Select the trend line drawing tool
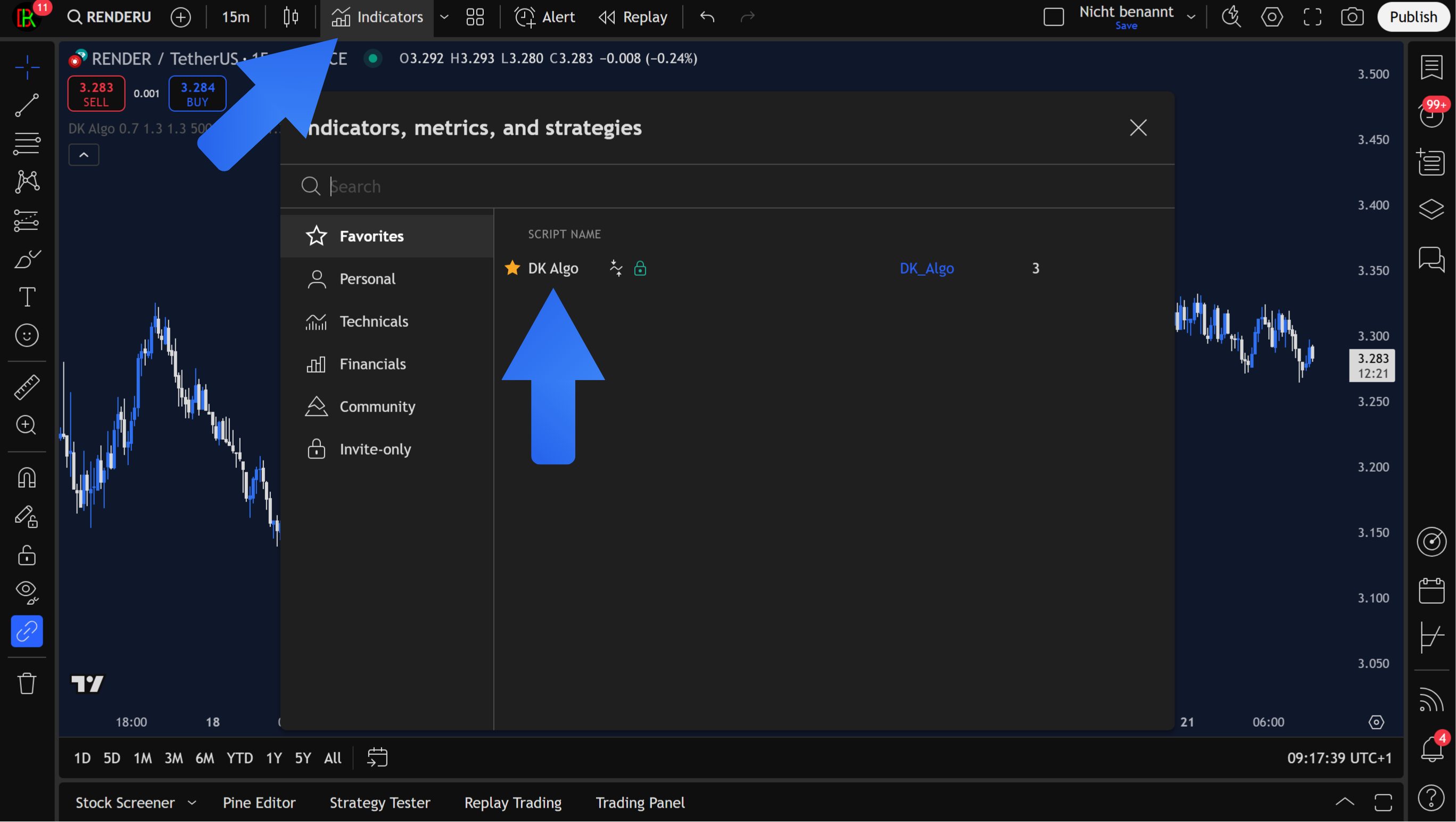The width and height of the screenshot is (1456, 822). click(27, 105)
